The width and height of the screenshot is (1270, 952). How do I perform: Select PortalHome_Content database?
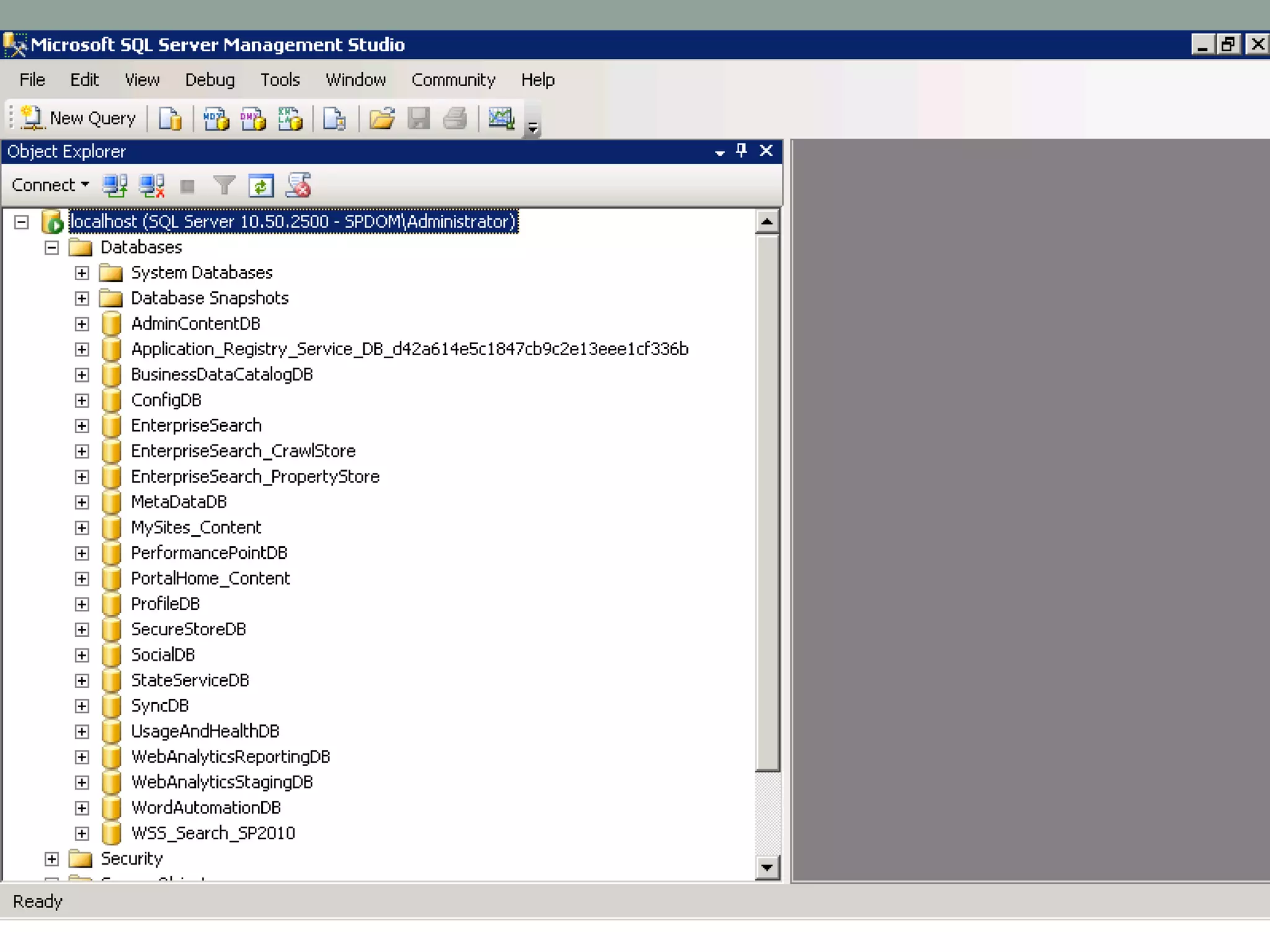click(210, 578)
